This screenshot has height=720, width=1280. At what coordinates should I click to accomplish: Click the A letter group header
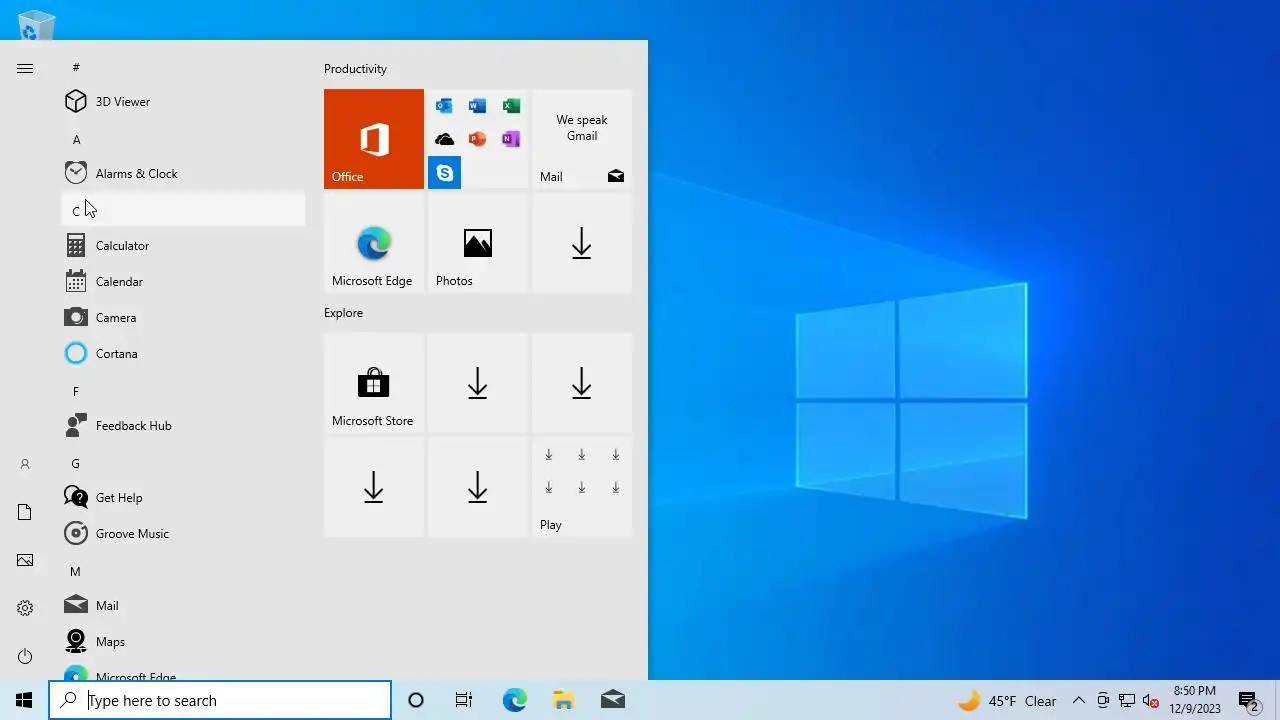click(x=183, y=139)
